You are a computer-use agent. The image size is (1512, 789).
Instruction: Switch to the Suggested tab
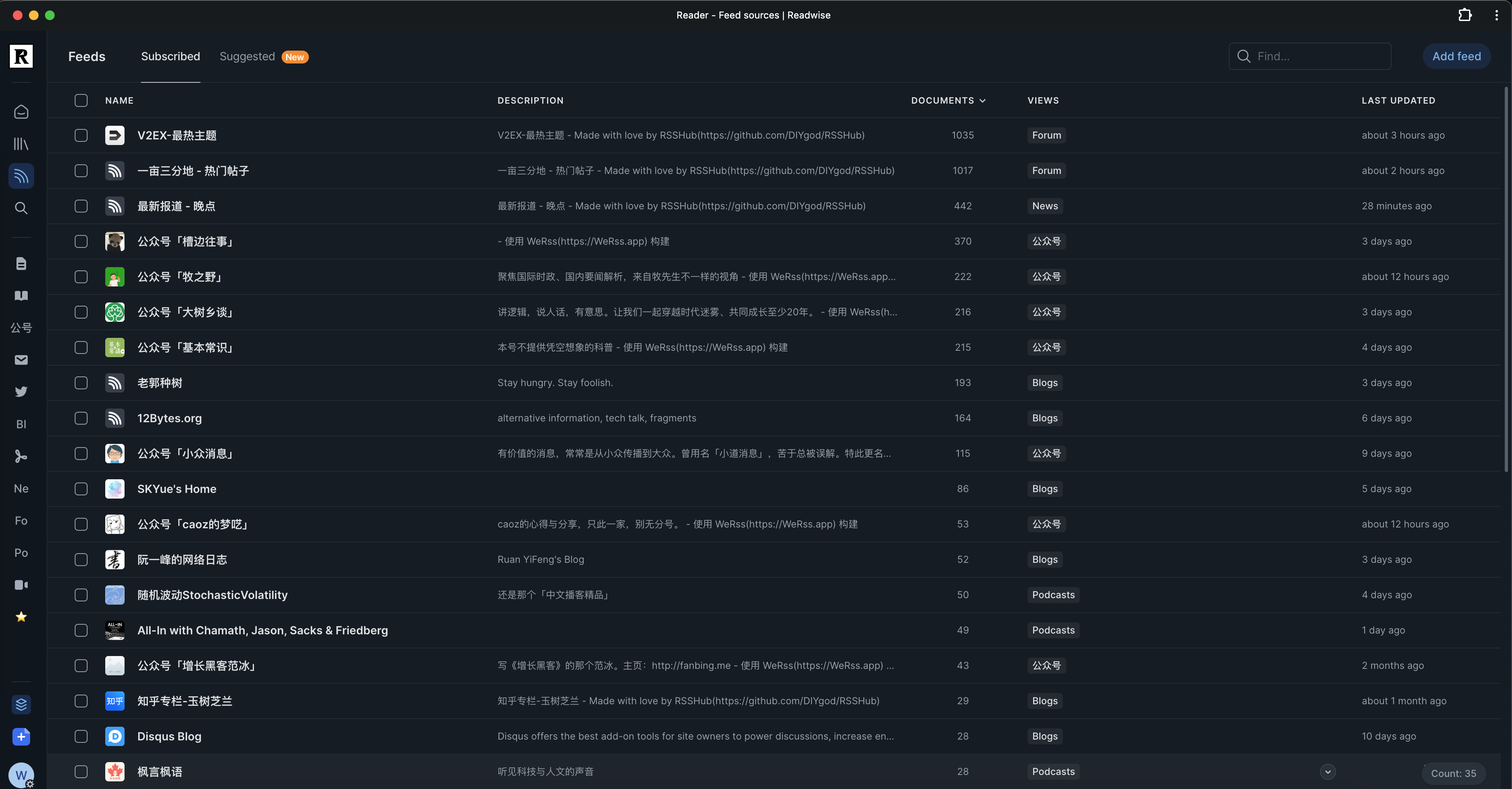pyautogui.click(x=247, y=56)
